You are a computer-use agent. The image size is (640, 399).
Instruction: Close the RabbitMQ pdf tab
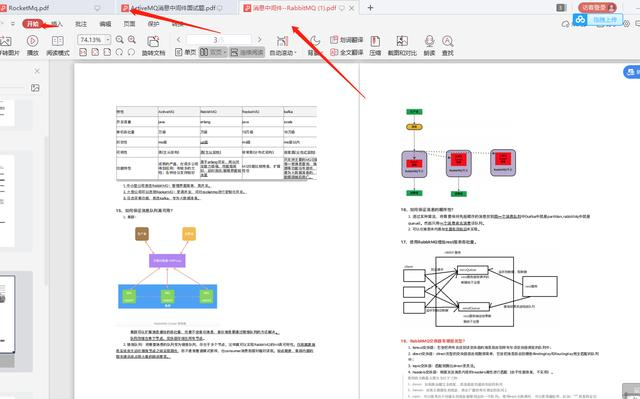(x=351, y=8)
